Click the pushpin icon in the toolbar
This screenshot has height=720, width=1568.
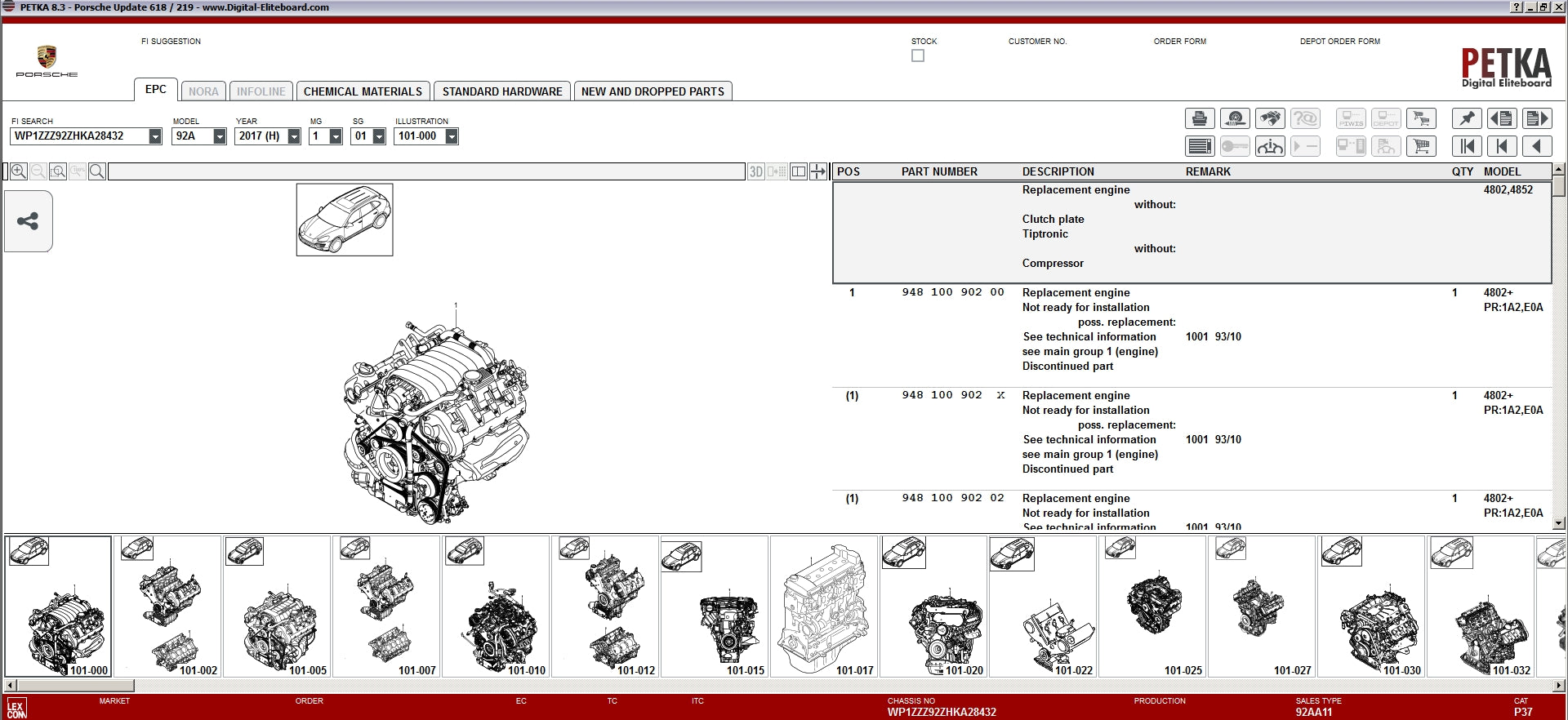coord(1467,119)
